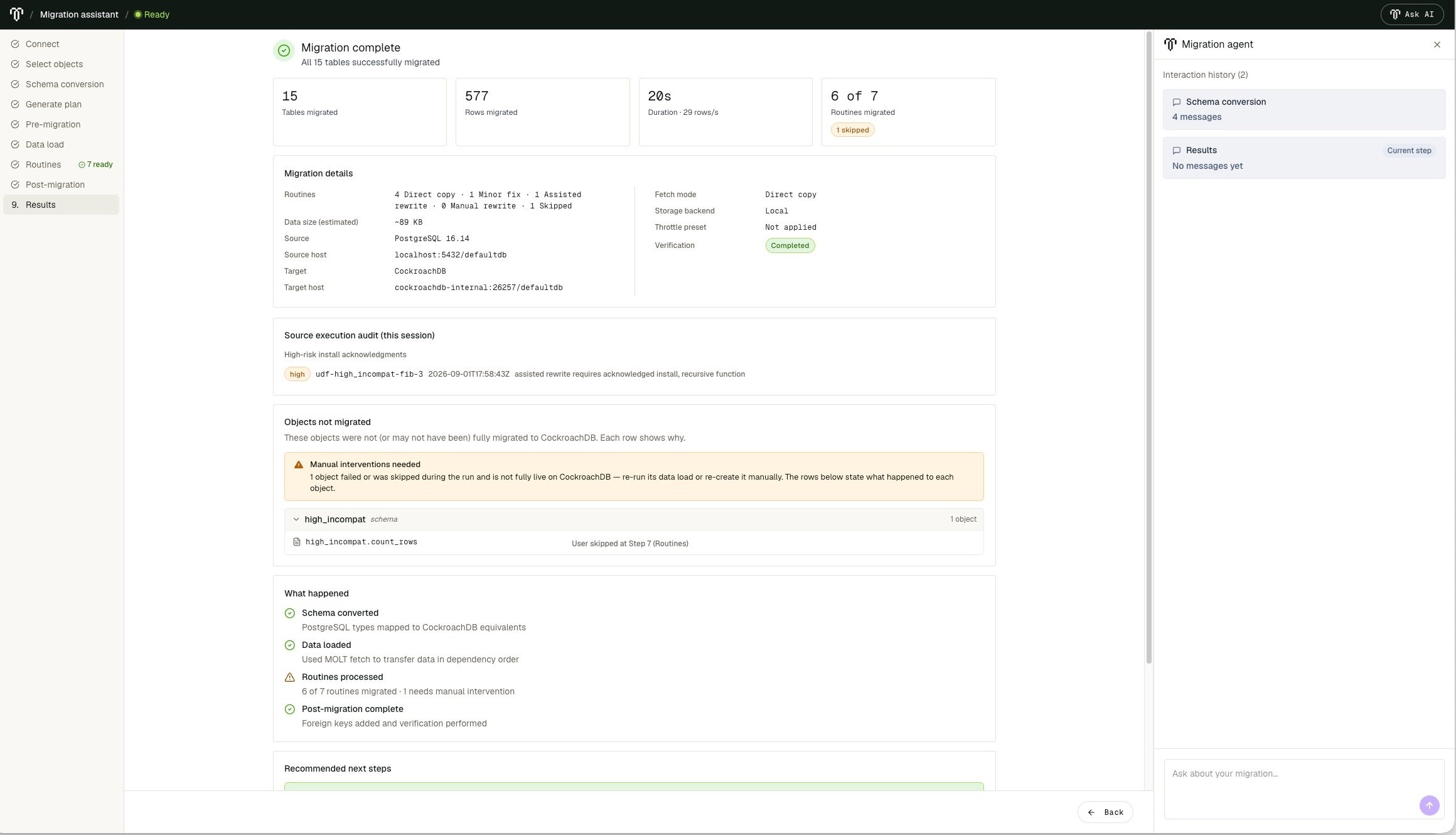
Task: Click the green Migration complete check icon
Action: (284, 50)
